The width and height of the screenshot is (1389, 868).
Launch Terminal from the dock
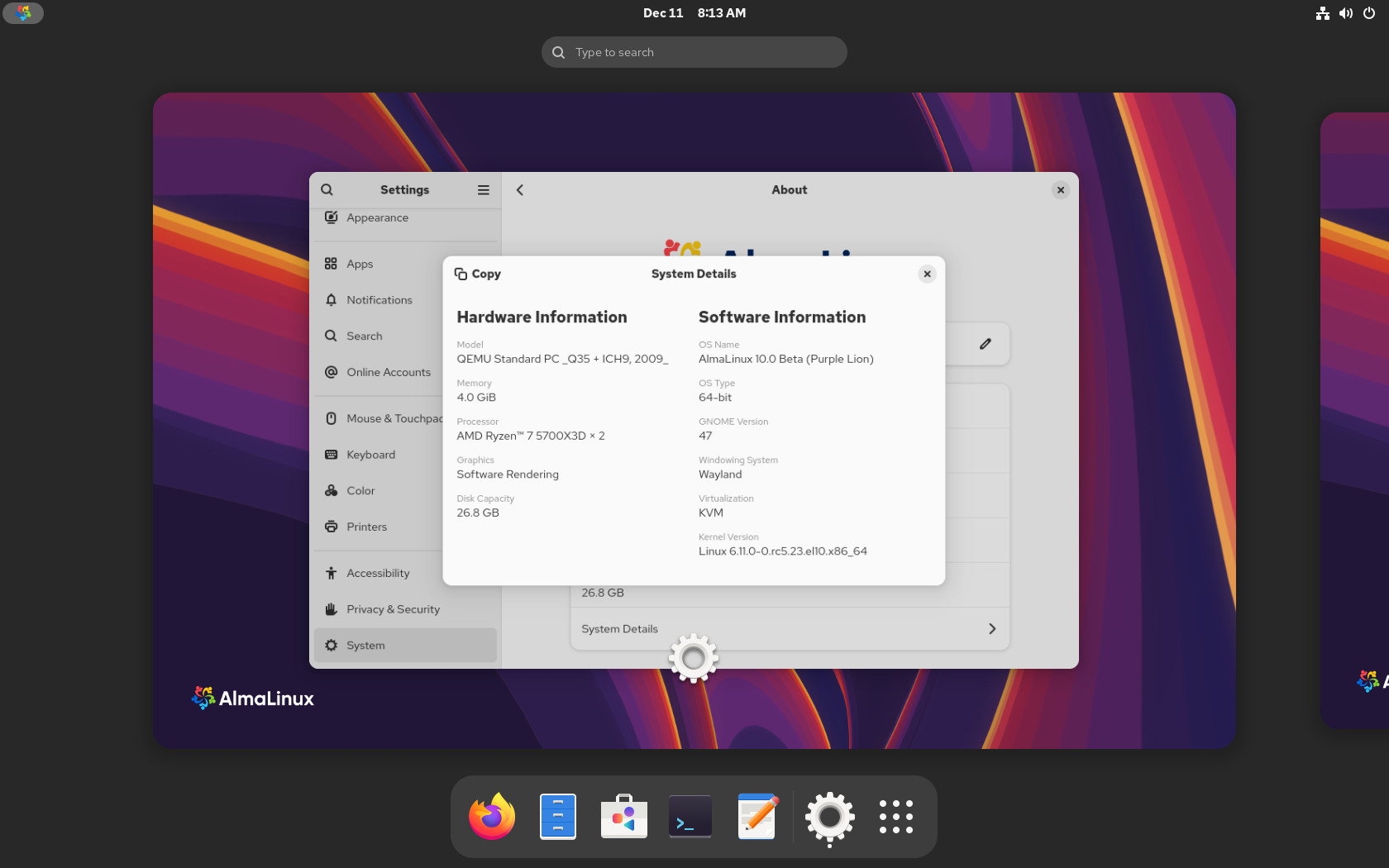690,817
